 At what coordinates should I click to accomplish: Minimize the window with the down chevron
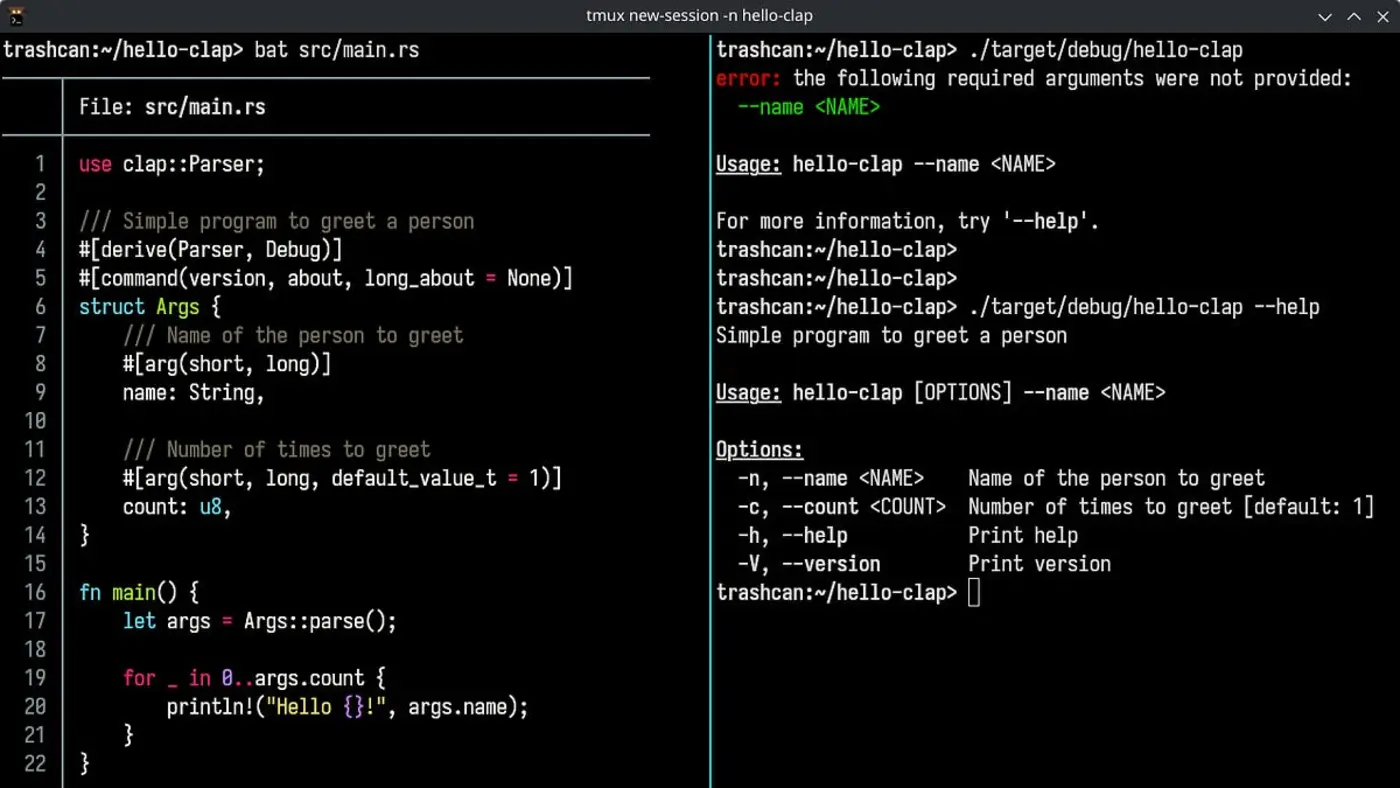(x=1325, y=17)
